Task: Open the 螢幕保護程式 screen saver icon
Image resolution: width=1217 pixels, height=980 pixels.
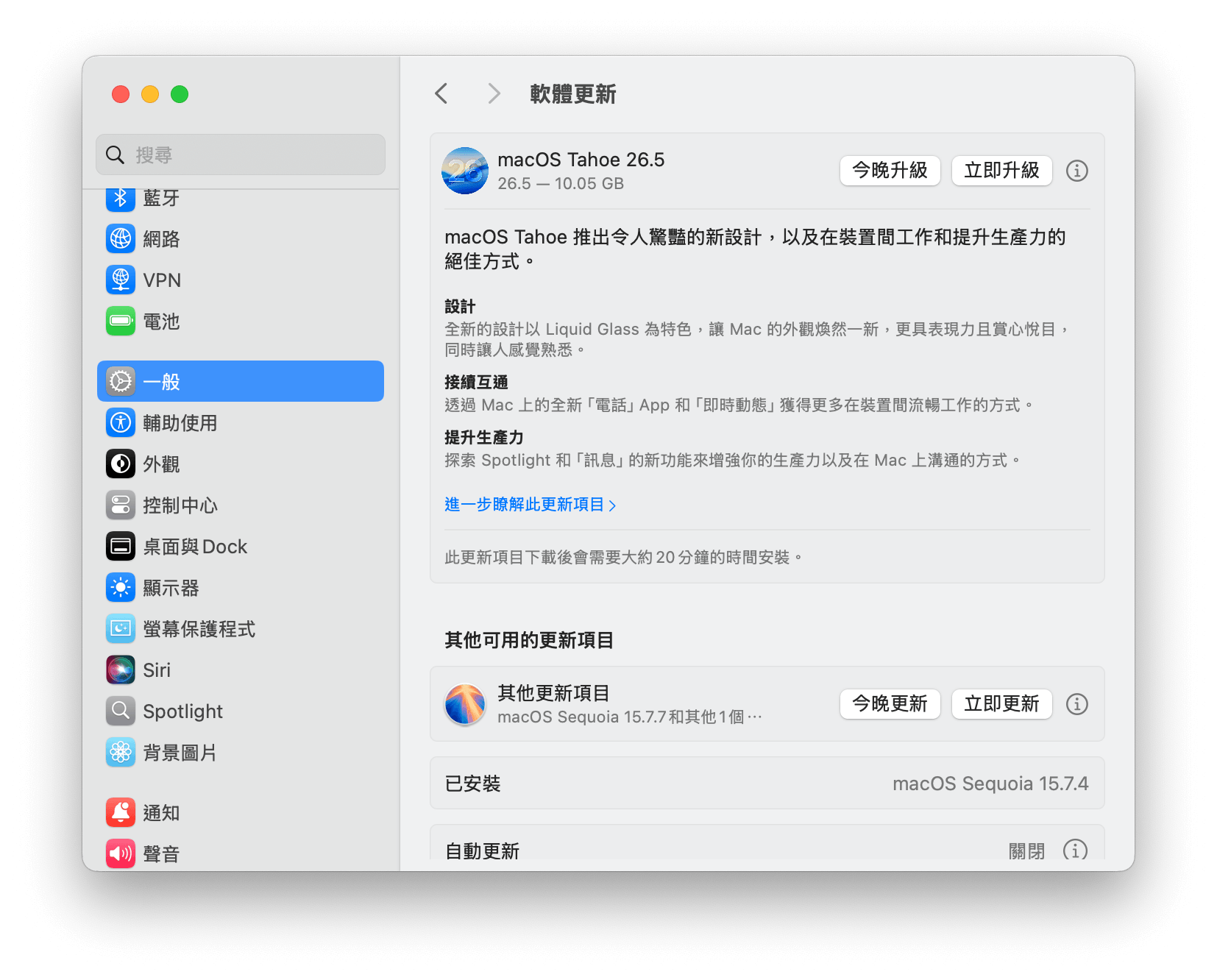Action: tap(121, 628)
